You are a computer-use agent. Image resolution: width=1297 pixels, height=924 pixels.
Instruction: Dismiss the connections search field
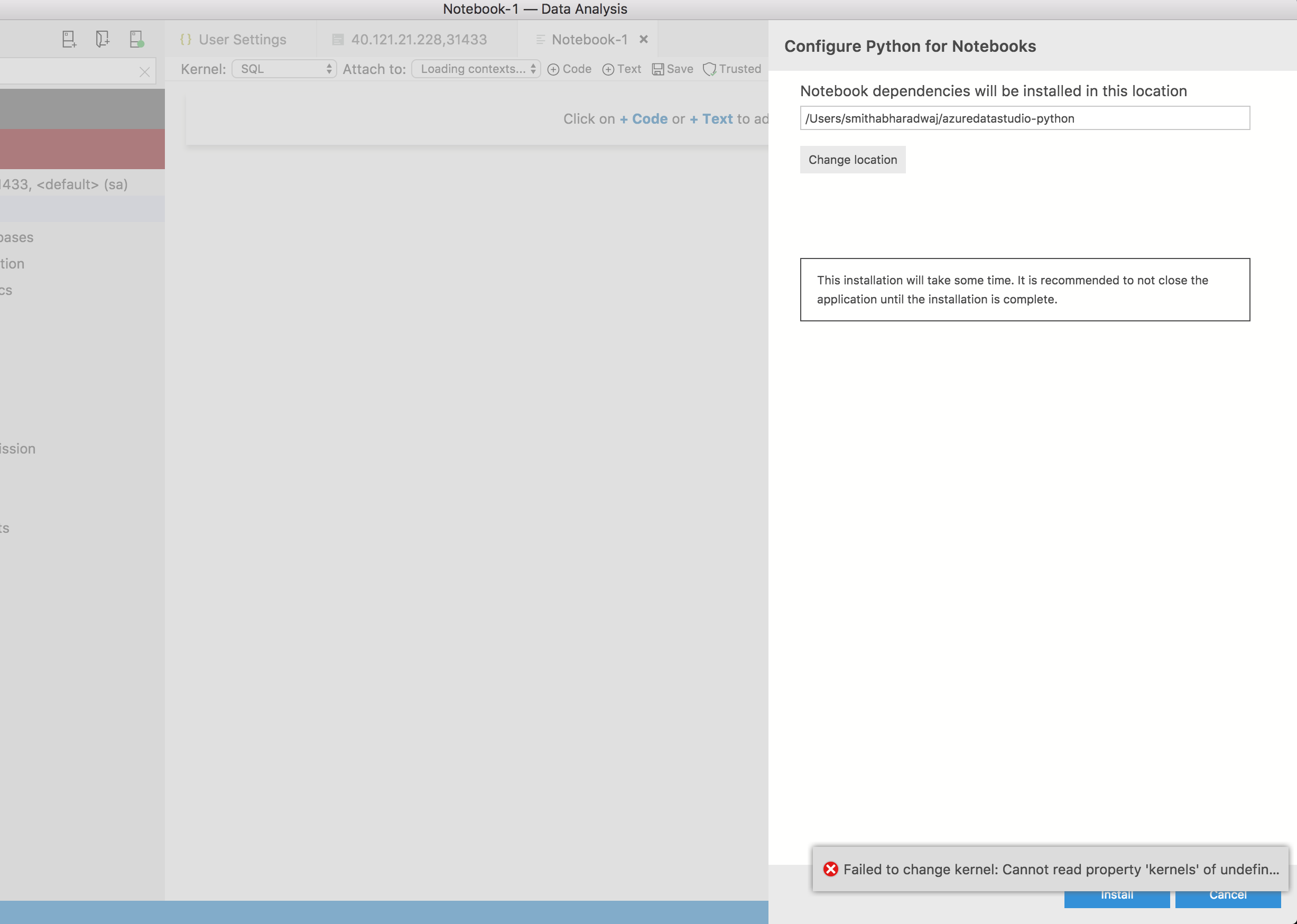(144, 71)
